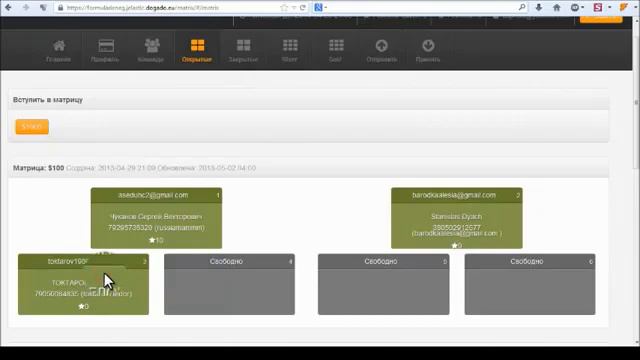Open dropdown arrow next to S extension

point(609,7)
